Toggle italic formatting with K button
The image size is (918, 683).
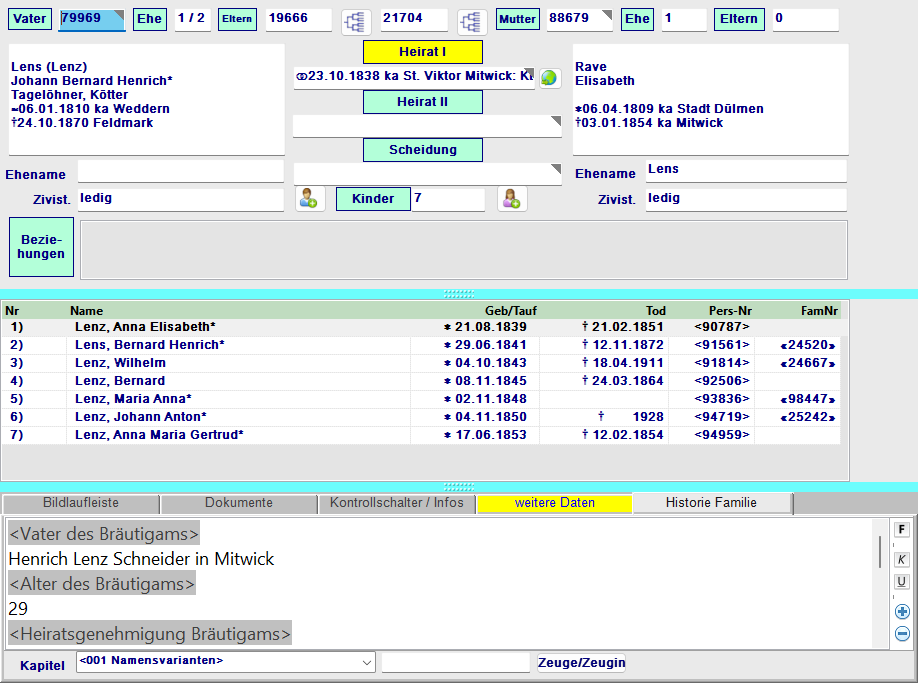(901, 560)
